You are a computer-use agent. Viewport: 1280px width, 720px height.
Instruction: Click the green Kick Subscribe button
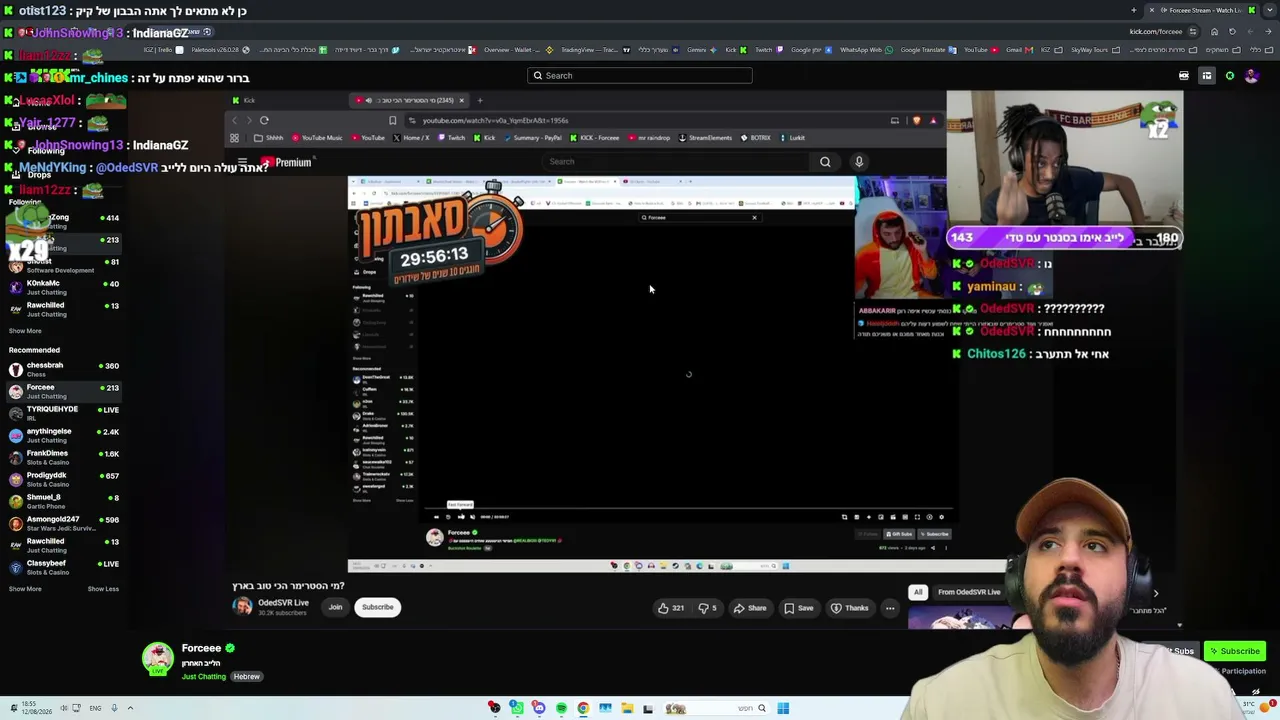pyautogui.click(x=1234, y=651)
